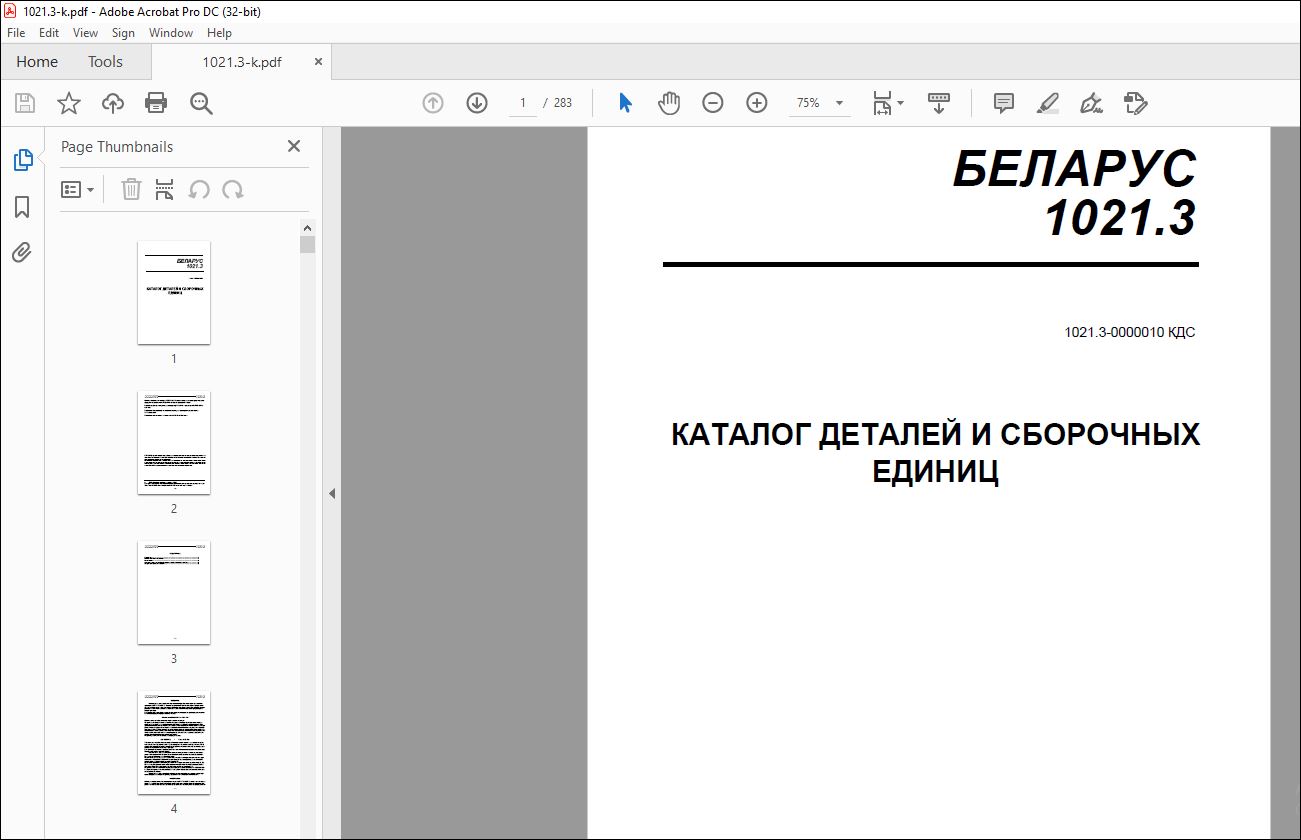The image size is (1301, 840).
Task: Add a sticky note comment
Action: [1003, 103]
